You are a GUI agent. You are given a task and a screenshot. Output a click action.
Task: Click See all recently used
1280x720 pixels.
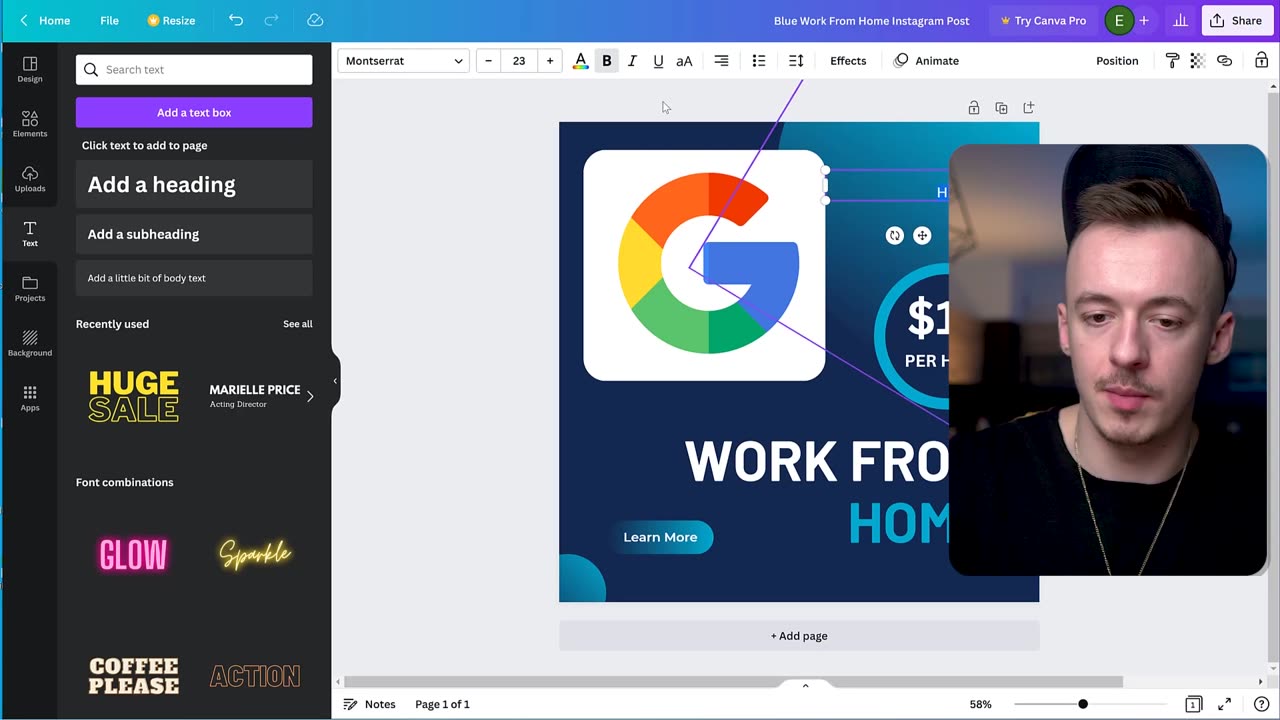[x=297, y=324]
